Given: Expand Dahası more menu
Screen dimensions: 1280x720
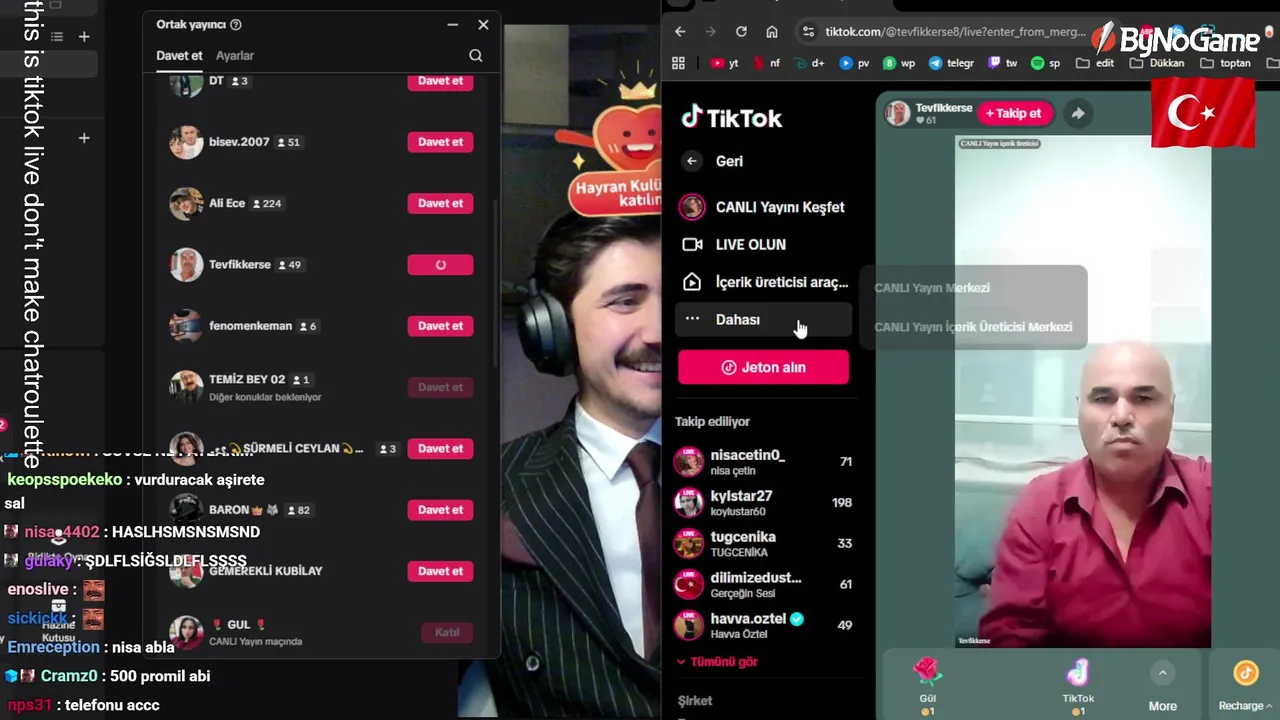Looking at the screenshot, I should pos(763,320).
